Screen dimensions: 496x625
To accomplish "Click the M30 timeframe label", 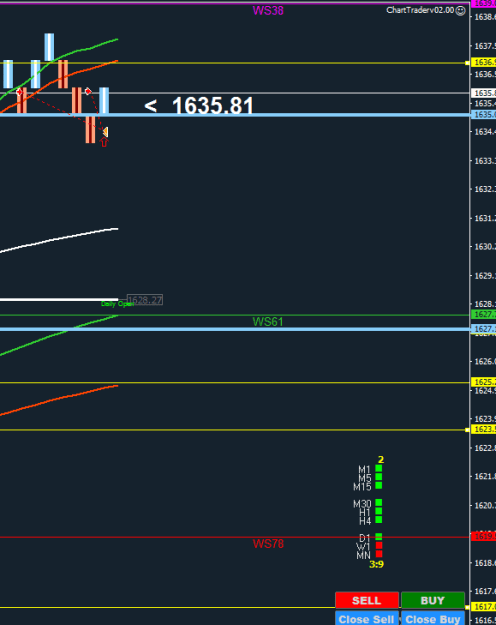I will coord(362,504).
